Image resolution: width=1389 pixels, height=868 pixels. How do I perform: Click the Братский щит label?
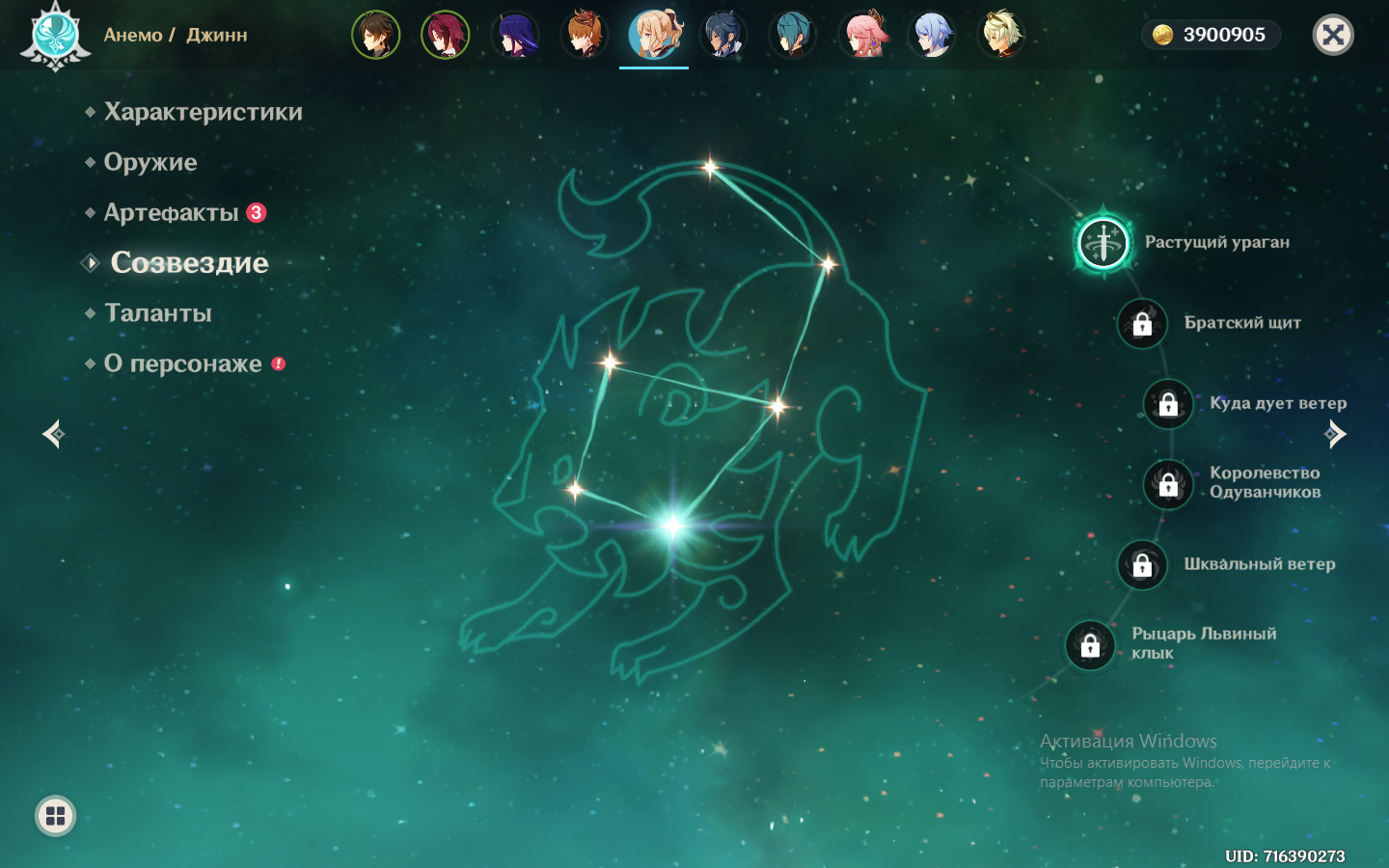(x=1242, y=323)
